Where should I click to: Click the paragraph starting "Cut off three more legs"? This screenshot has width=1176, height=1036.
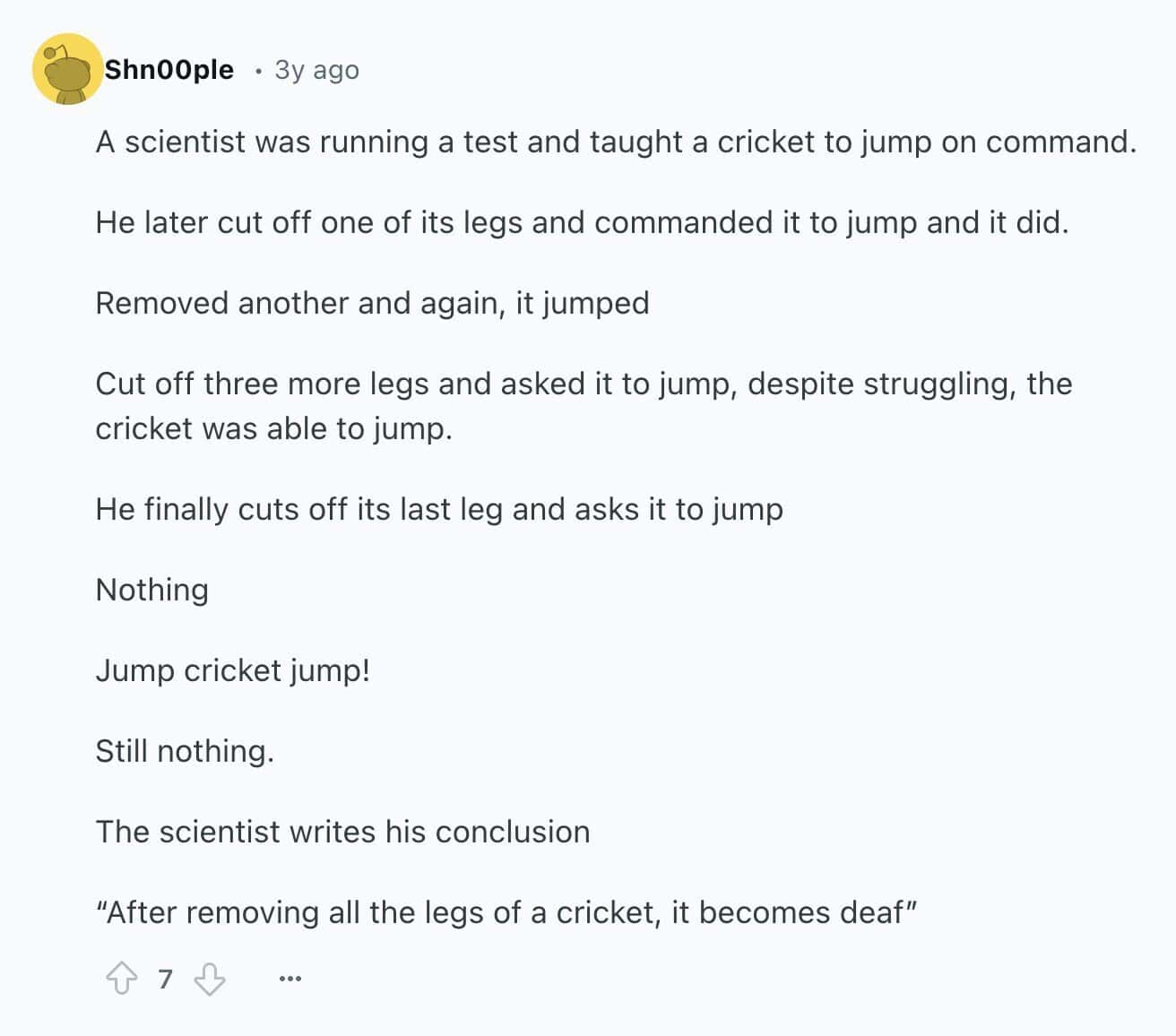click(583, 405)
